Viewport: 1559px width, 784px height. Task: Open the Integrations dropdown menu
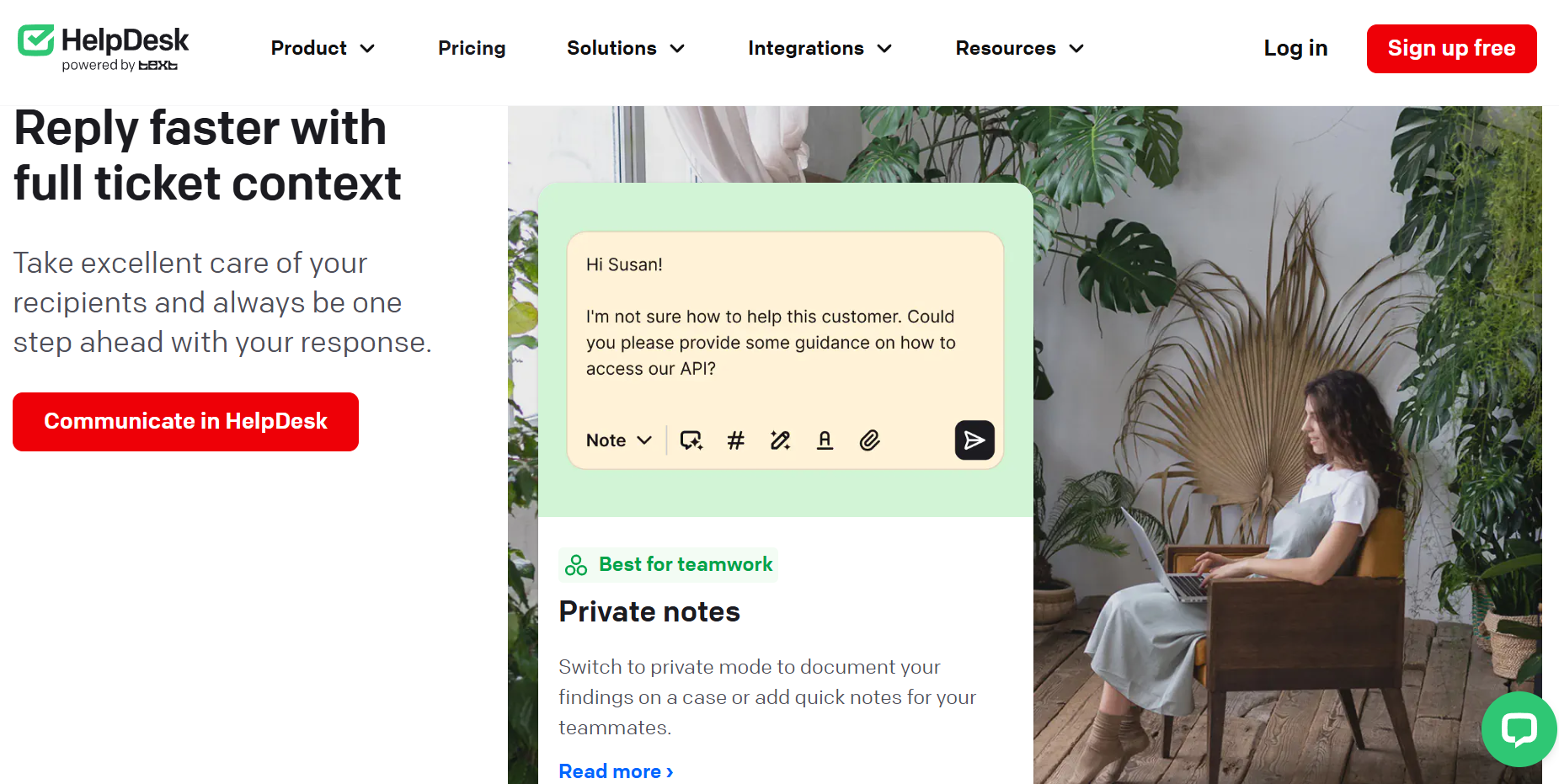pyautogui.click(x=820, y=49)
